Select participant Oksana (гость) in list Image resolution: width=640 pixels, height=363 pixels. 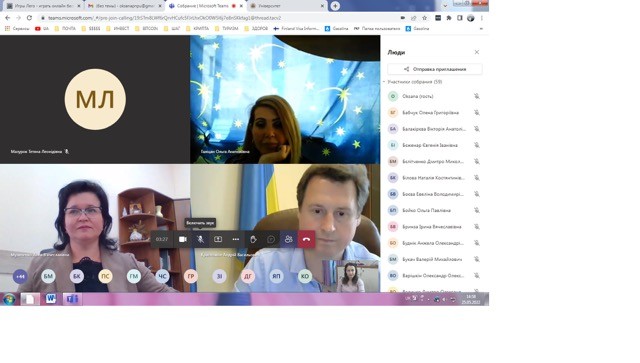[434, 96]
